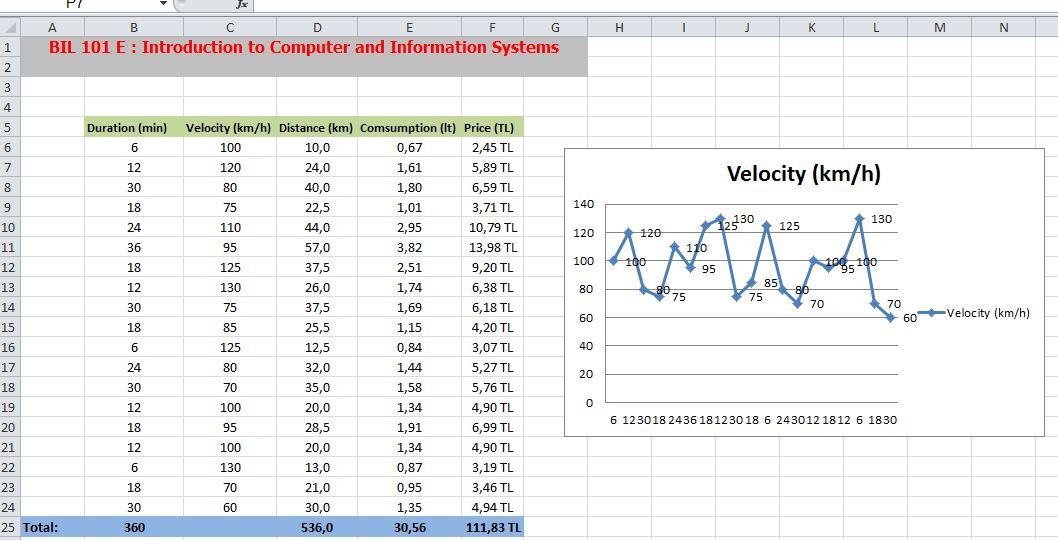Click the BIL 101 E title cell
Viewport: 1058px width, 540px height.
(304, 57)
